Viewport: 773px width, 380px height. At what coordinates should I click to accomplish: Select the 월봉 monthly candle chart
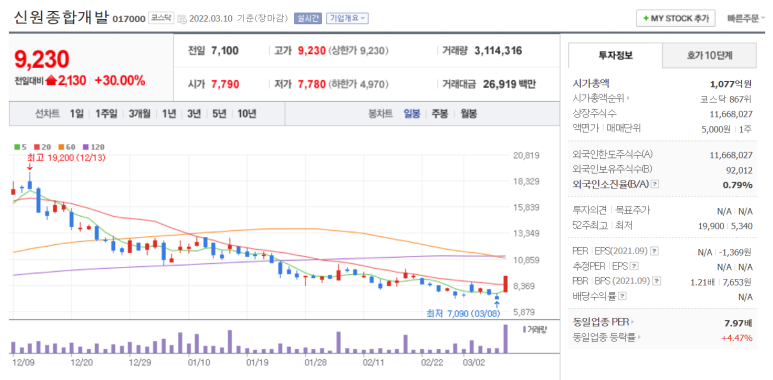(x=469, y=114)
